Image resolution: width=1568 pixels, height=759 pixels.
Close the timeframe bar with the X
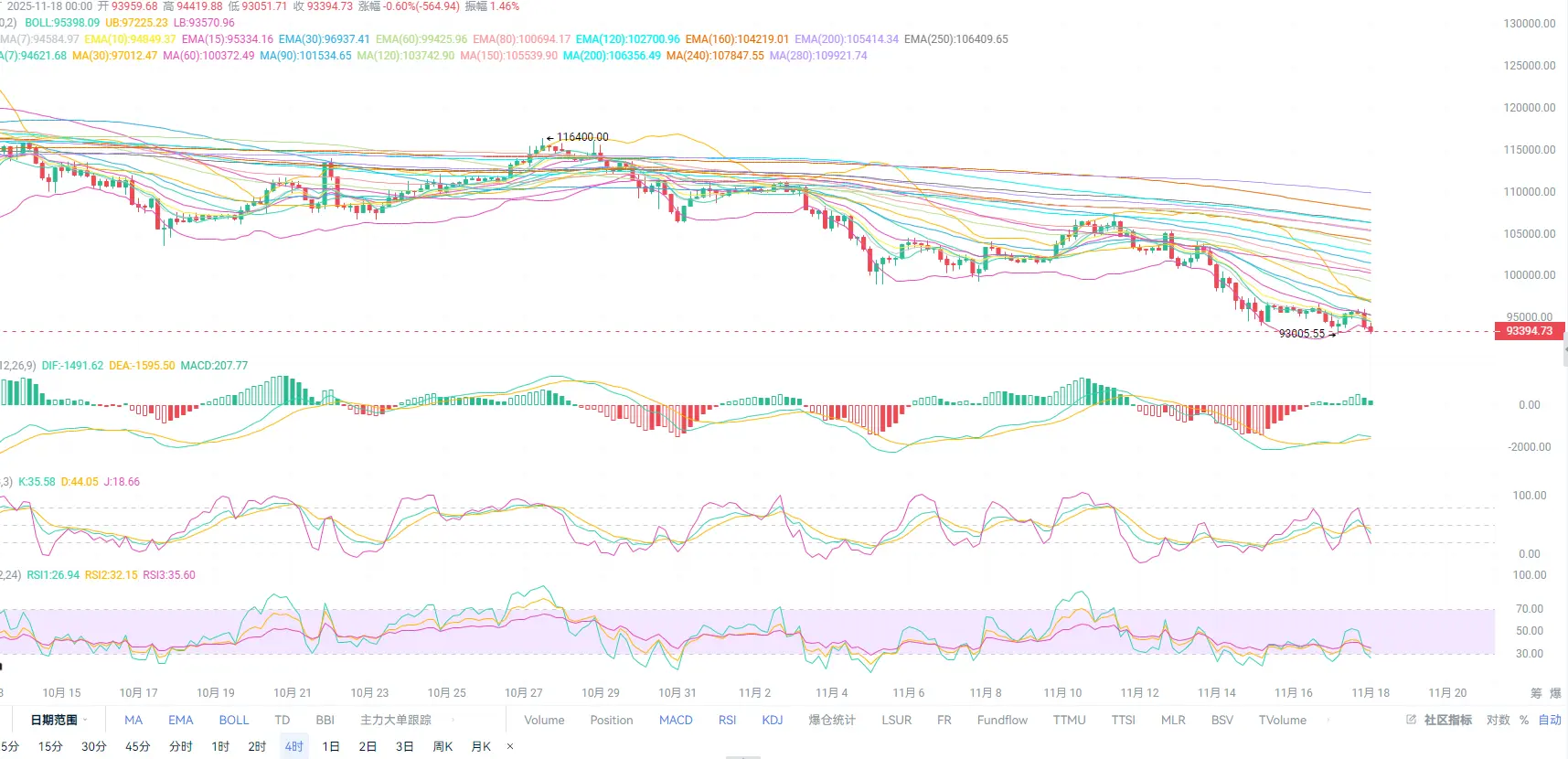[510, 746]
